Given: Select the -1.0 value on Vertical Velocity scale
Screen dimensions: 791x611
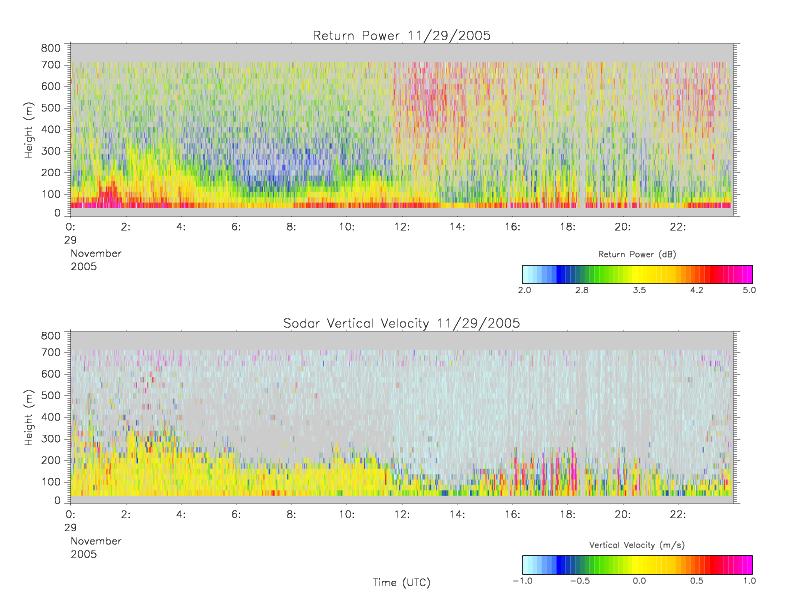Looking at the screenshot, I should click(x=523, y=581).
